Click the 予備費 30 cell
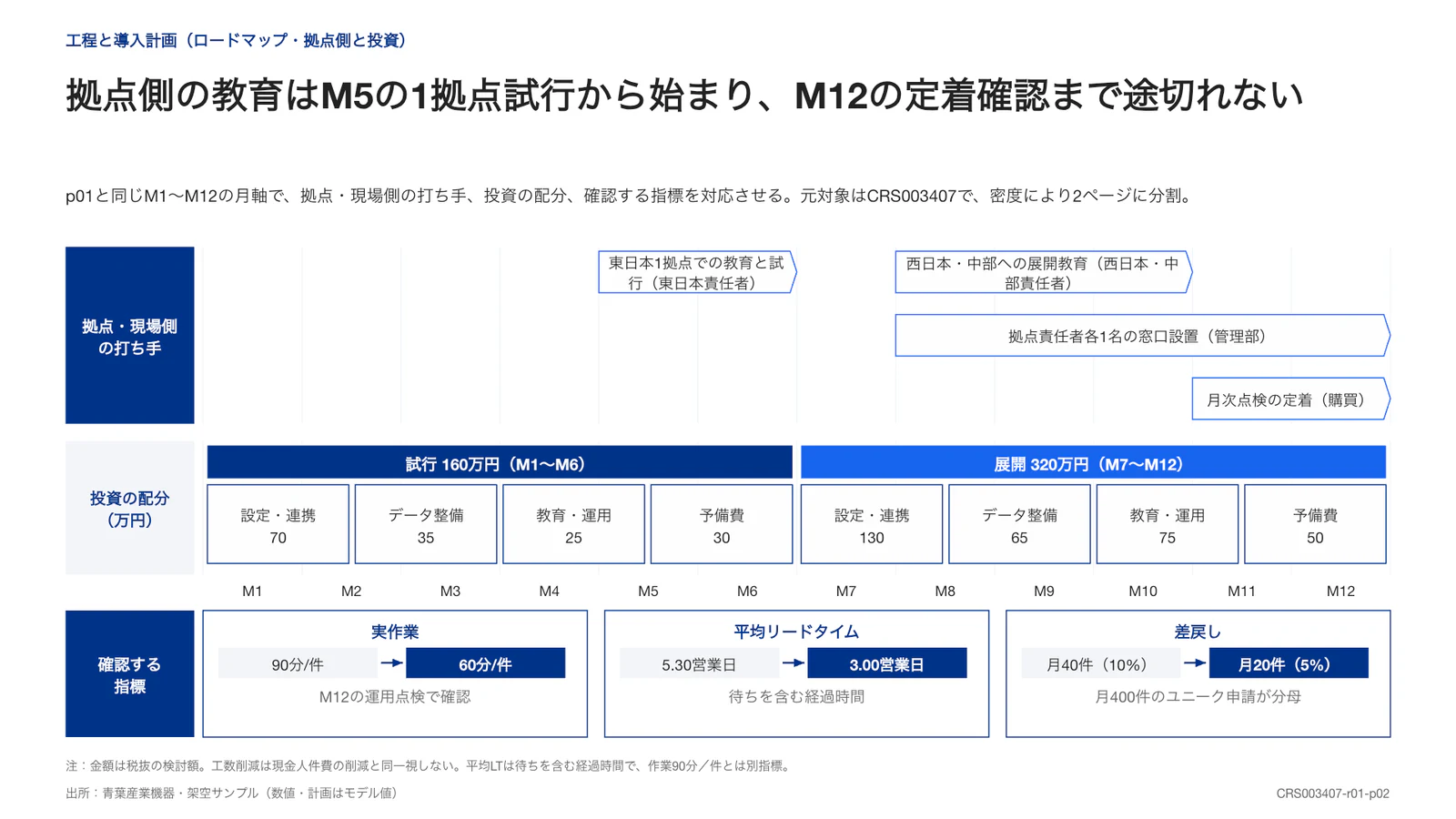Viewport: 1456px width, 819px height. tap(722, 524)
